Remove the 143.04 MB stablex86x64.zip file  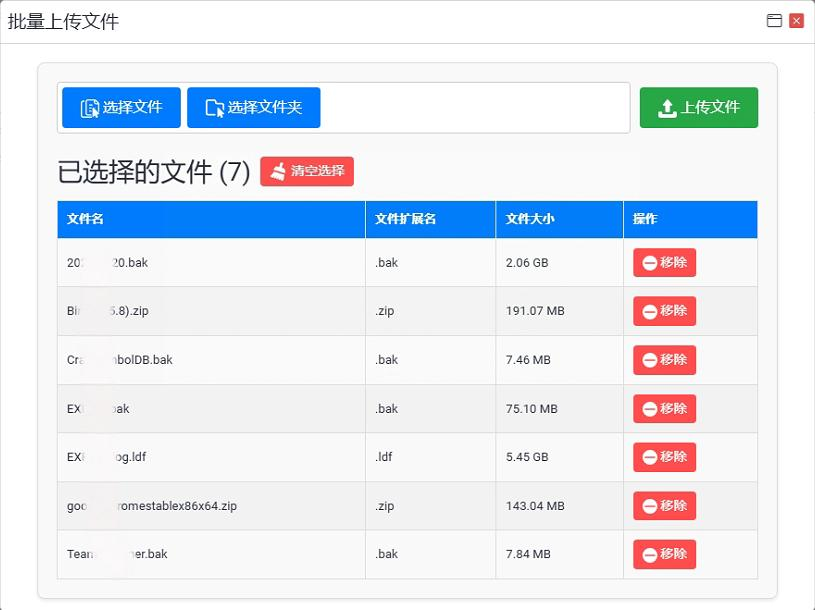pyautogui.click(x=664, y=506)
